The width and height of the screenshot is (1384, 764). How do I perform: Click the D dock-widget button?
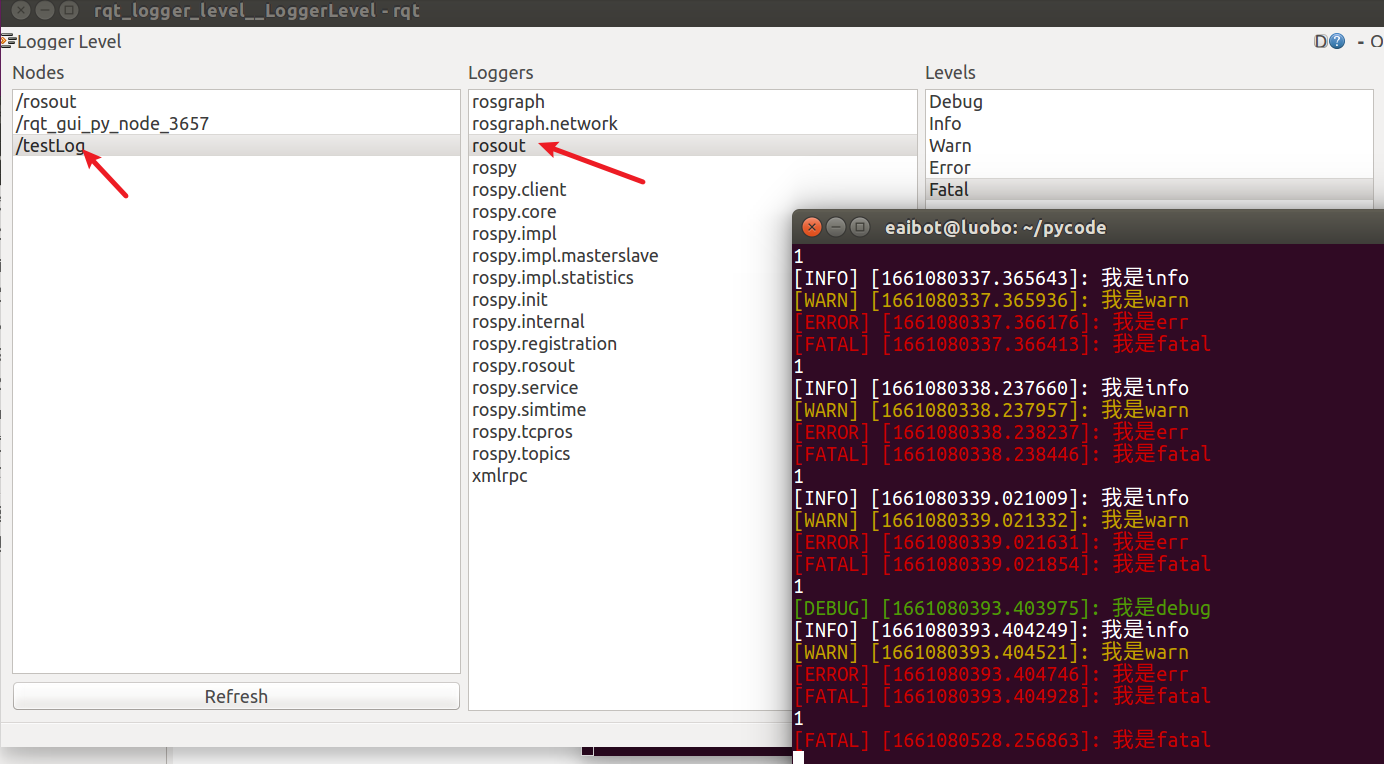(1321, 42)
